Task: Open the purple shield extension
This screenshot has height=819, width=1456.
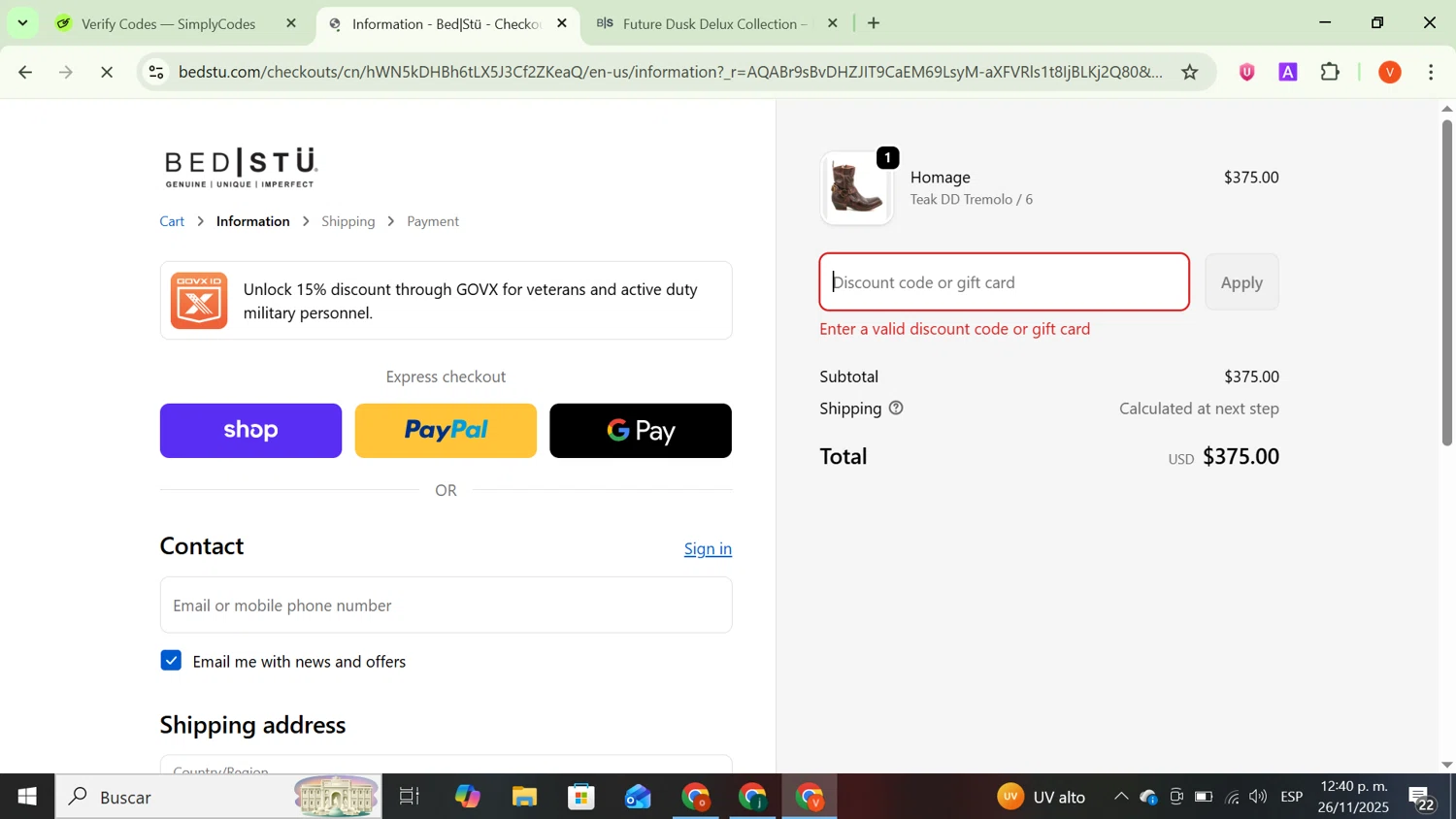Action: (x=1247, y=72)
